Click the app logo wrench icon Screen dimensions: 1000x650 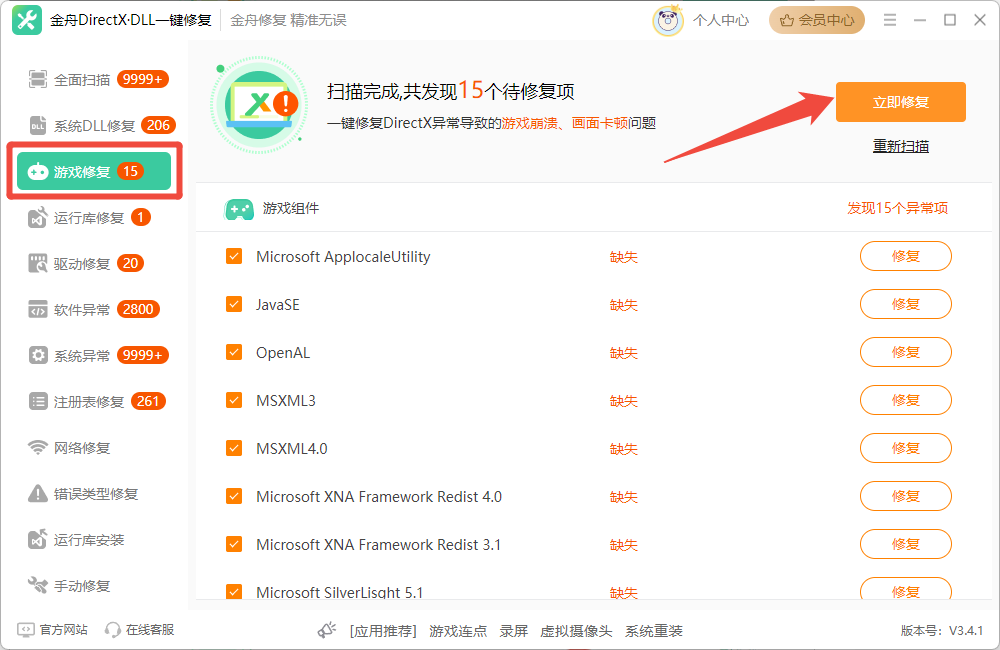(27, 20)
